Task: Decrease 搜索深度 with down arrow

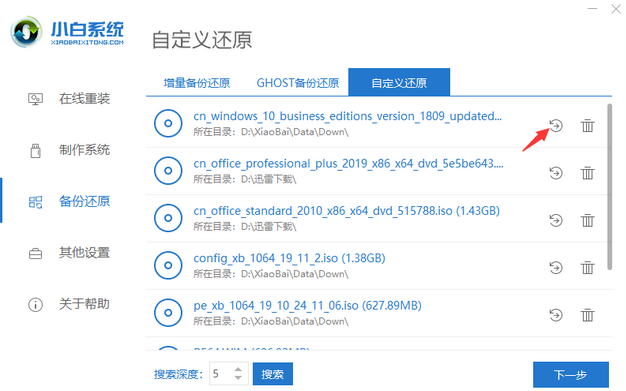Action: (238, 377)
